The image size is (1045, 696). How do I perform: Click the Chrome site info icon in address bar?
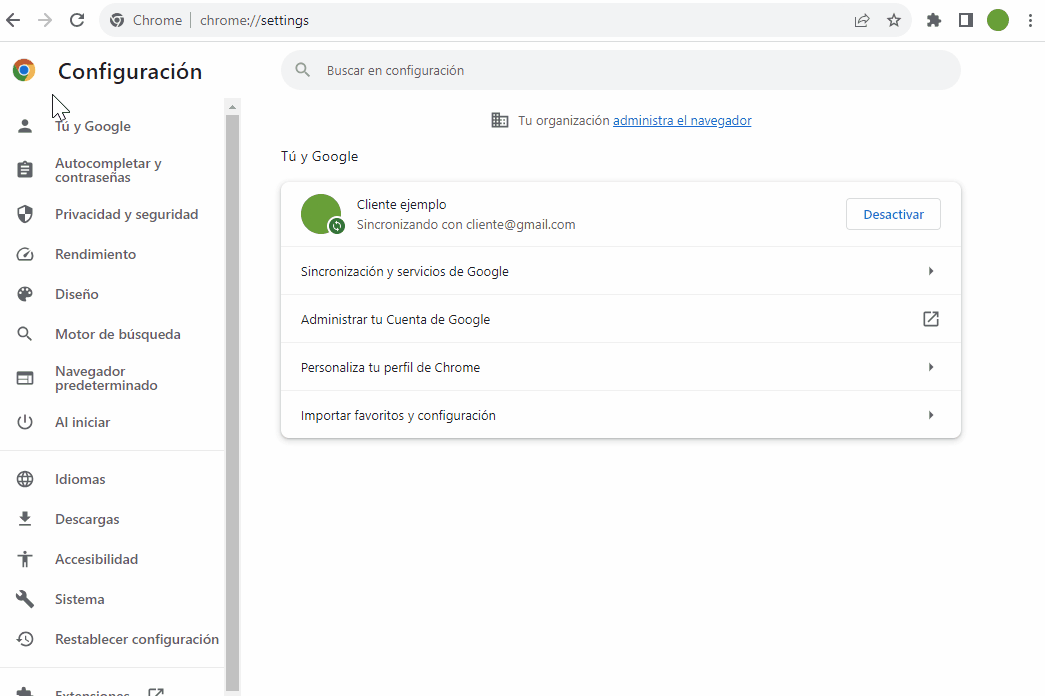coord(117,20)
